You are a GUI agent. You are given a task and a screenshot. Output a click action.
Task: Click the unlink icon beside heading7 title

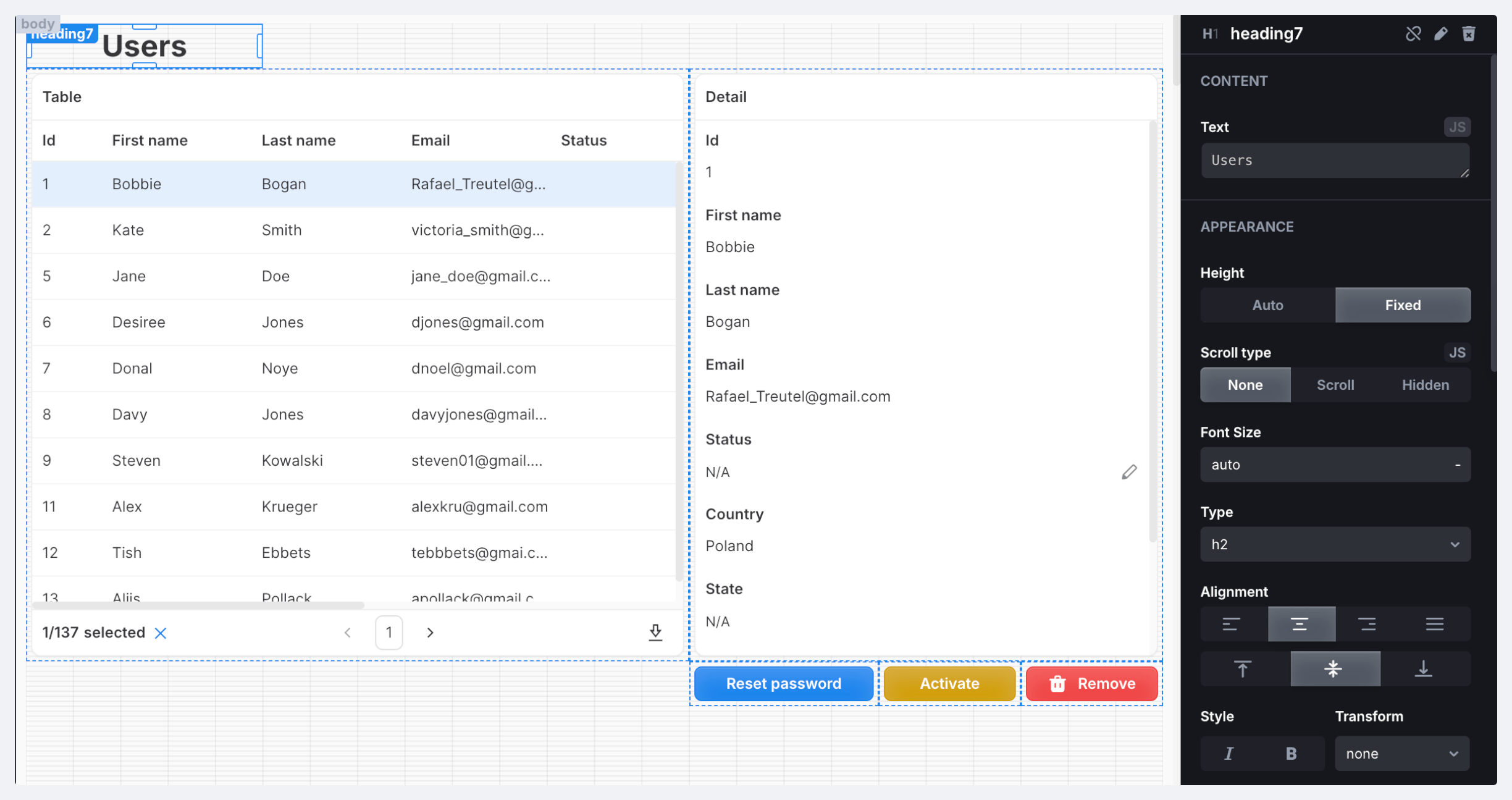pyautogui.click(x=1413, y=33)
